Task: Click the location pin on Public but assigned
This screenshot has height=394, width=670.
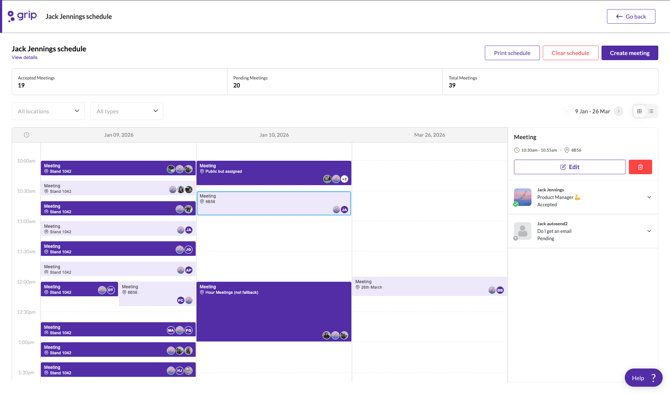Action: point(202,171)
